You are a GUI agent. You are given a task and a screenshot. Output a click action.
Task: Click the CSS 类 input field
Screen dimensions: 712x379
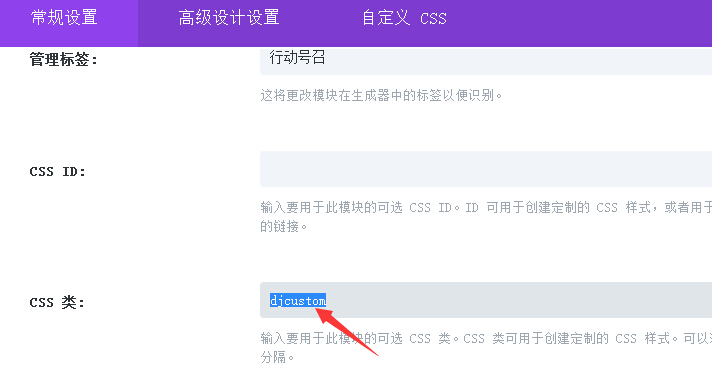(486, 300)
